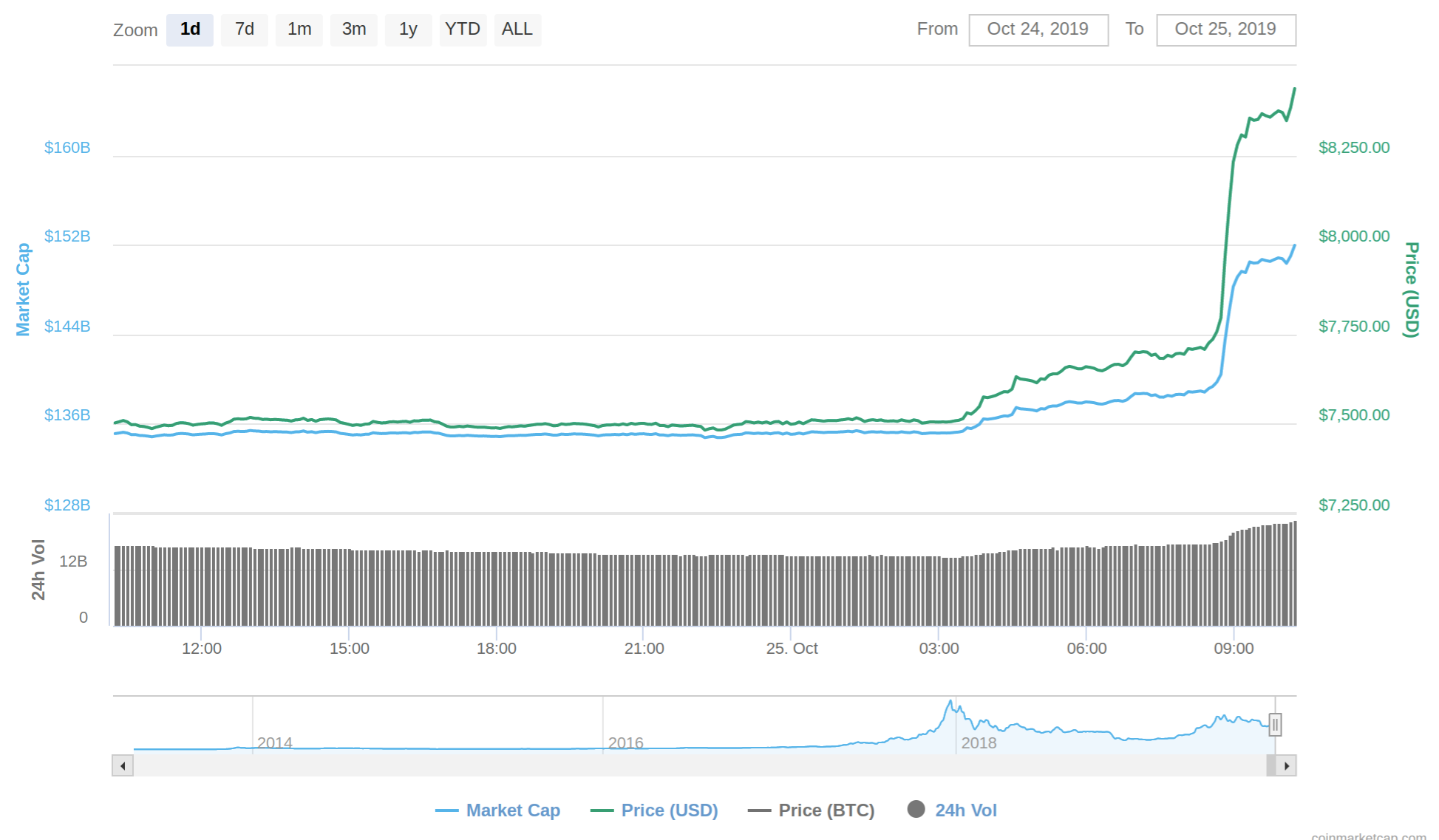
Task: Click the 21:00 time axis label
Action: pos(644,649)
